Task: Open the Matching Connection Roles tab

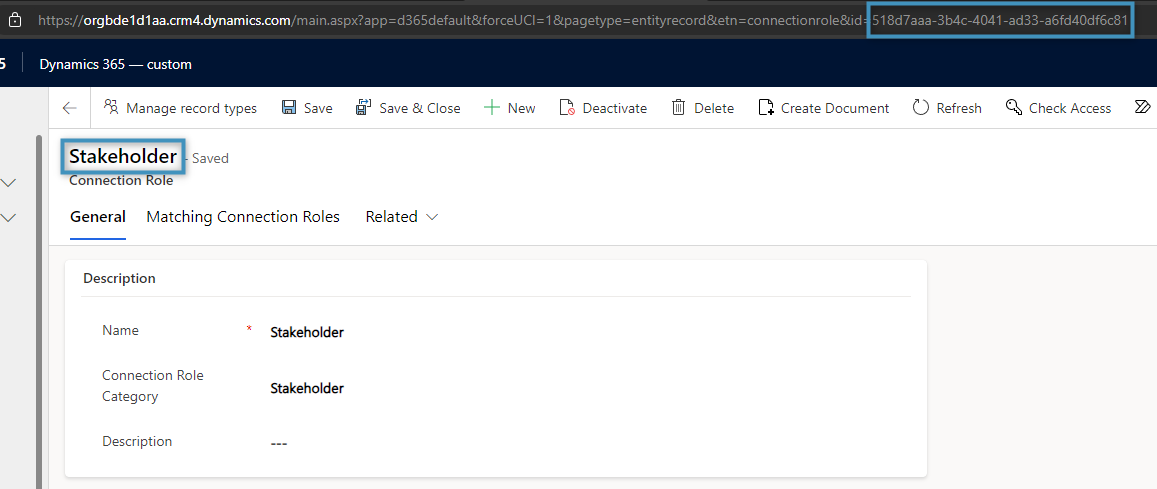Action: pos(243,217)
